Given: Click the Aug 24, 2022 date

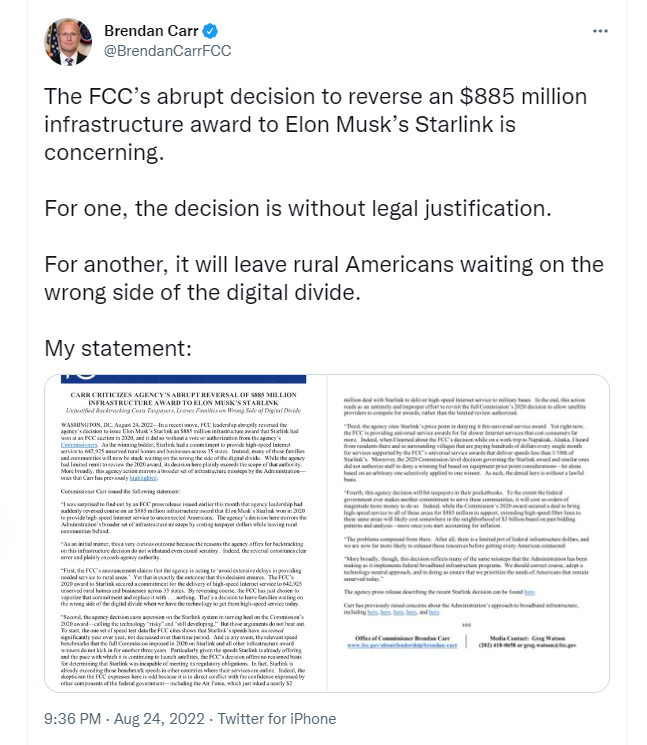Looking at the screenshot, I should click(159, 719).
